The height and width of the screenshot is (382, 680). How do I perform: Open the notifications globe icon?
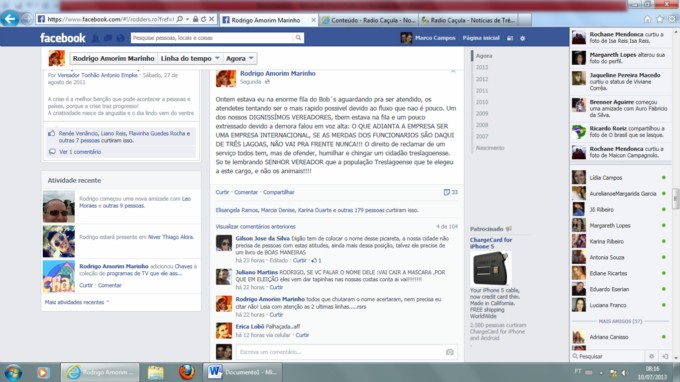(x=121, y=38)
